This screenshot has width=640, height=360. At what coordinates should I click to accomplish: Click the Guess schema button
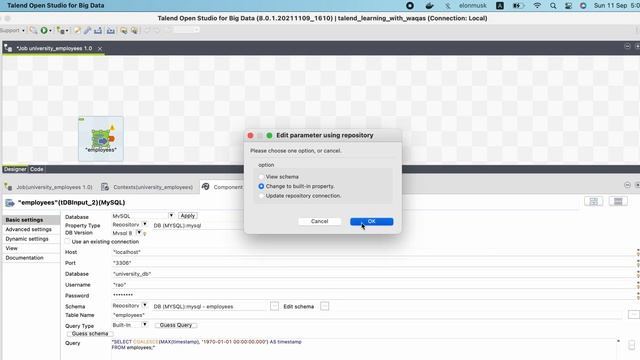89,333
